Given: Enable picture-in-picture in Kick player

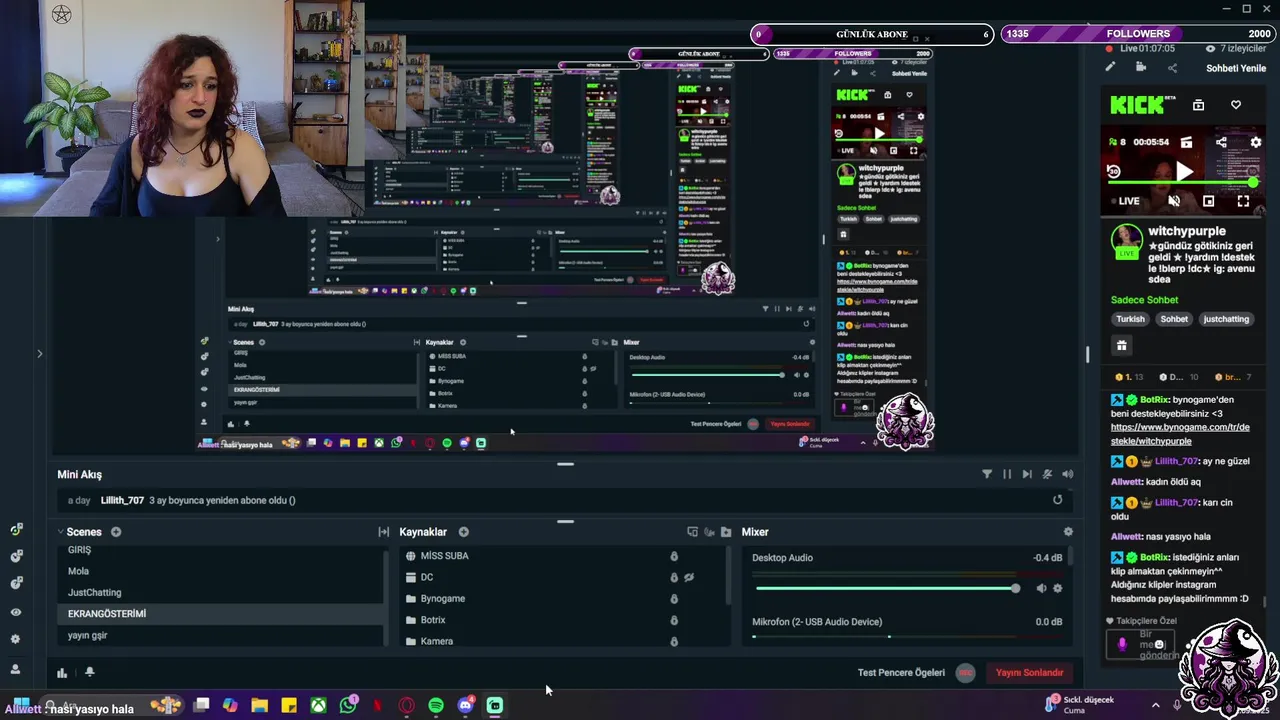Looking at the screenshot, I should coord(1208,201).
